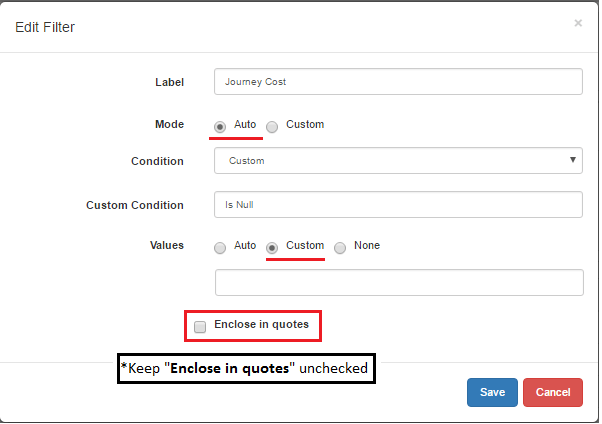Choose Custom for Values
This screenshot has width=602, height=424.
[x=272, y=248]
